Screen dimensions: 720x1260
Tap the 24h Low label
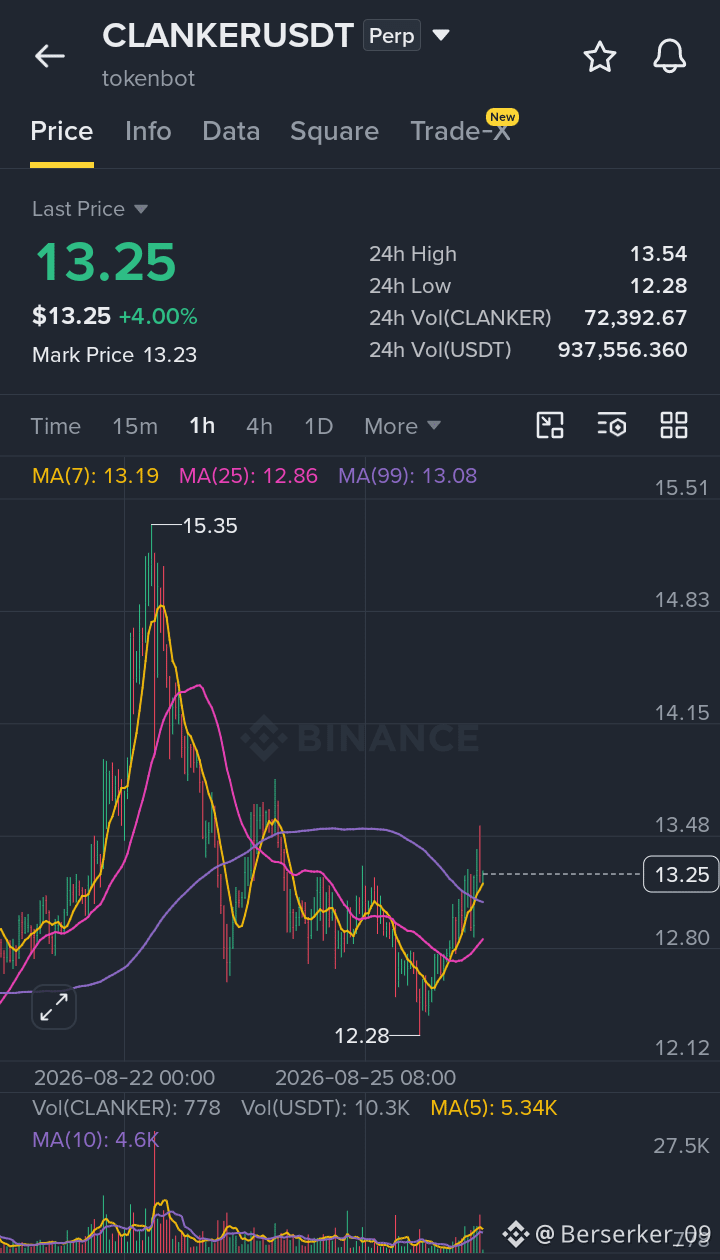tap(410, 286)
